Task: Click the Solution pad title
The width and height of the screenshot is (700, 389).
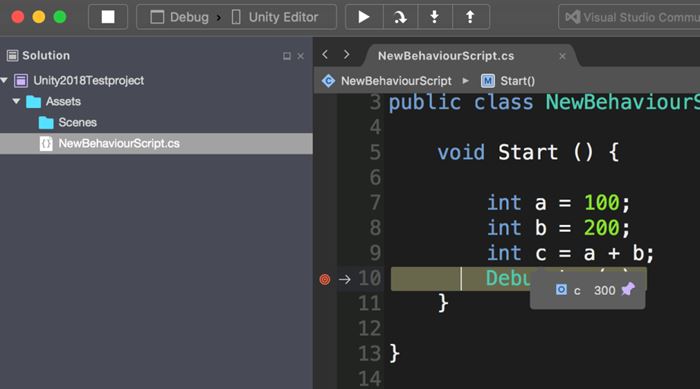Action: tap(46, 55)
